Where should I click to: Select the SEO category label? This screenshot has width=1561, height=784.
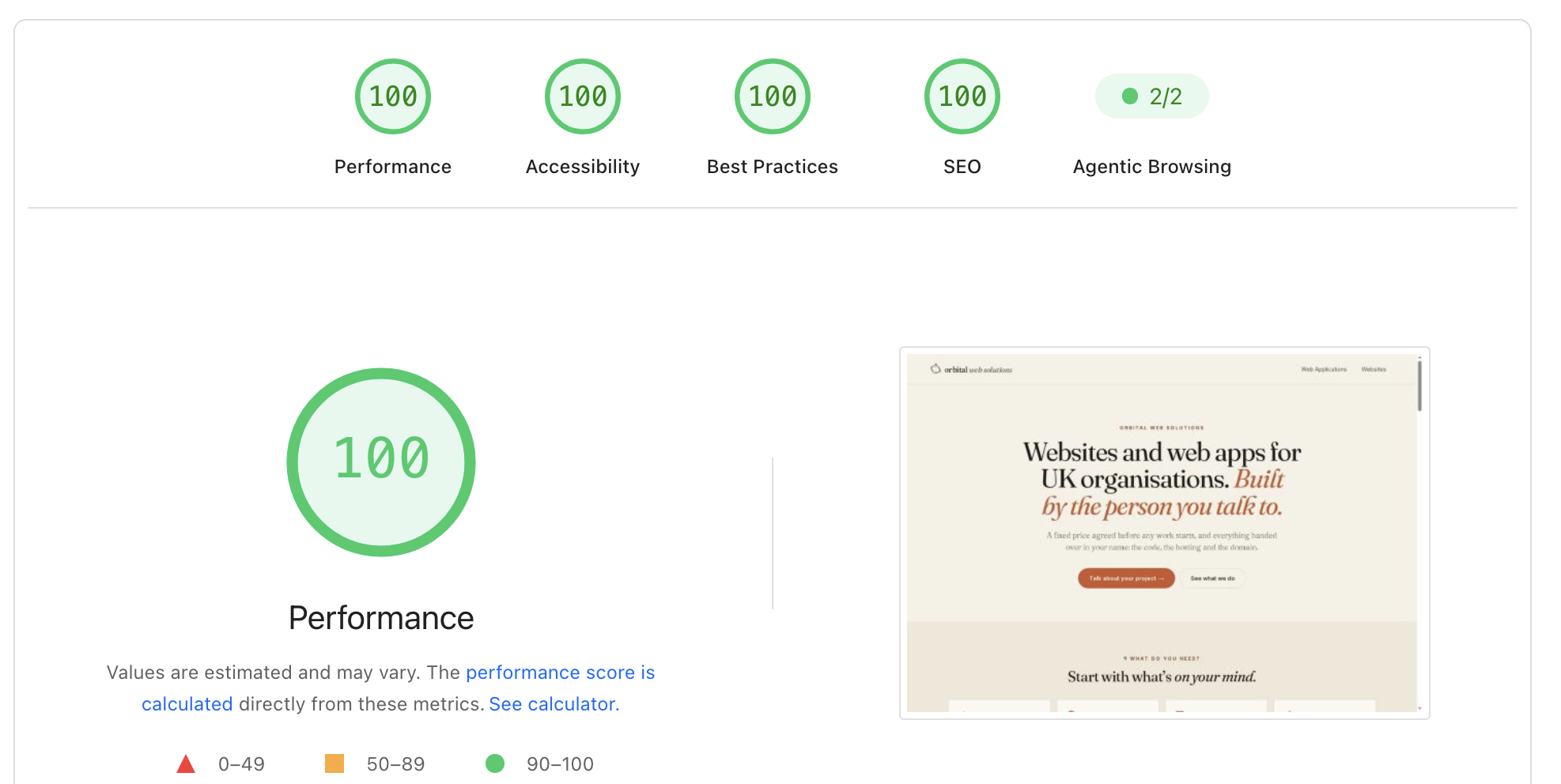click(x=962, y=167)
